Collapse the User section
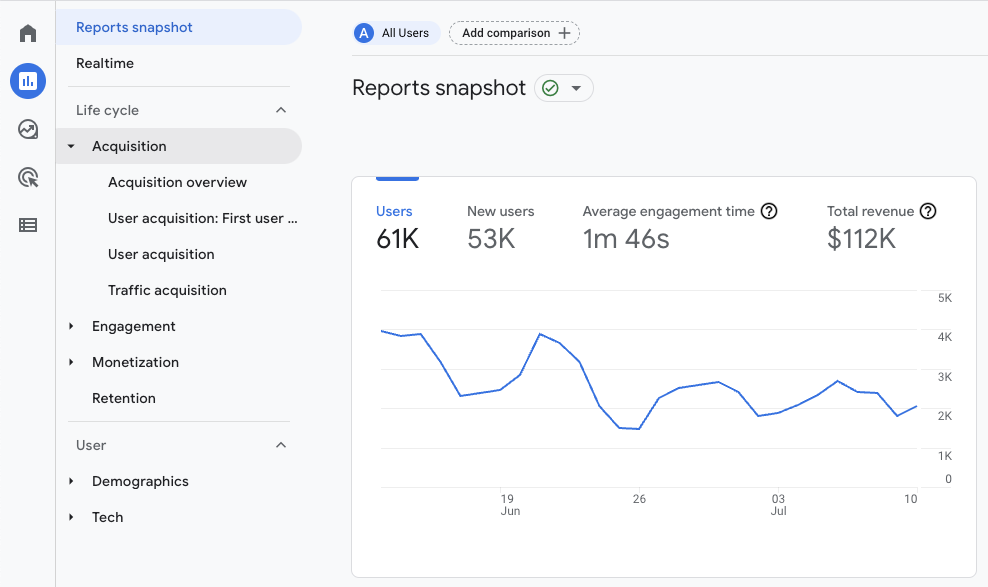Viewport: 988px width, 587px height. coord(281,445)
